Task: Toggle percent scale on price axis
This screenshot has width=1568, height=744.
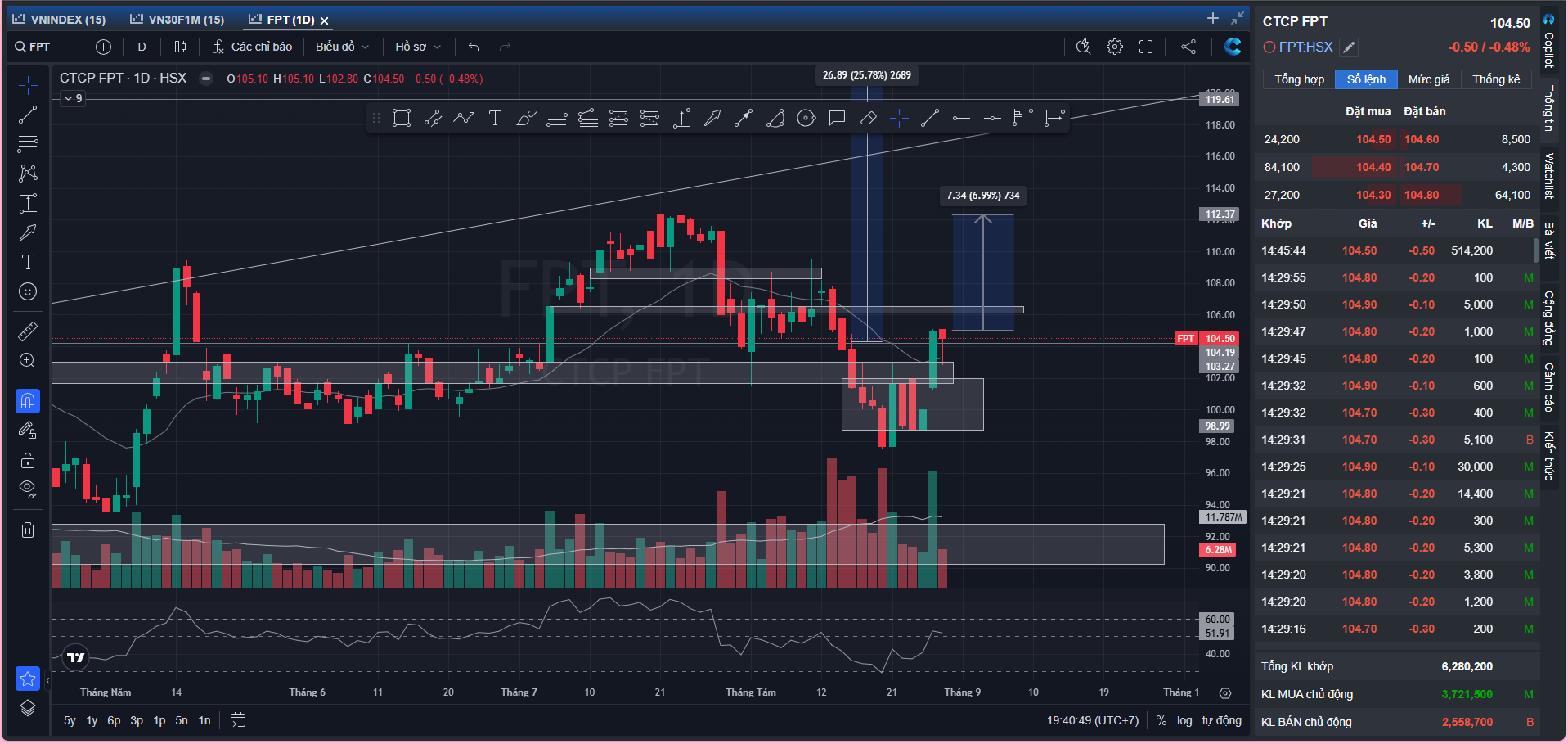Action: coord(1161,720)
